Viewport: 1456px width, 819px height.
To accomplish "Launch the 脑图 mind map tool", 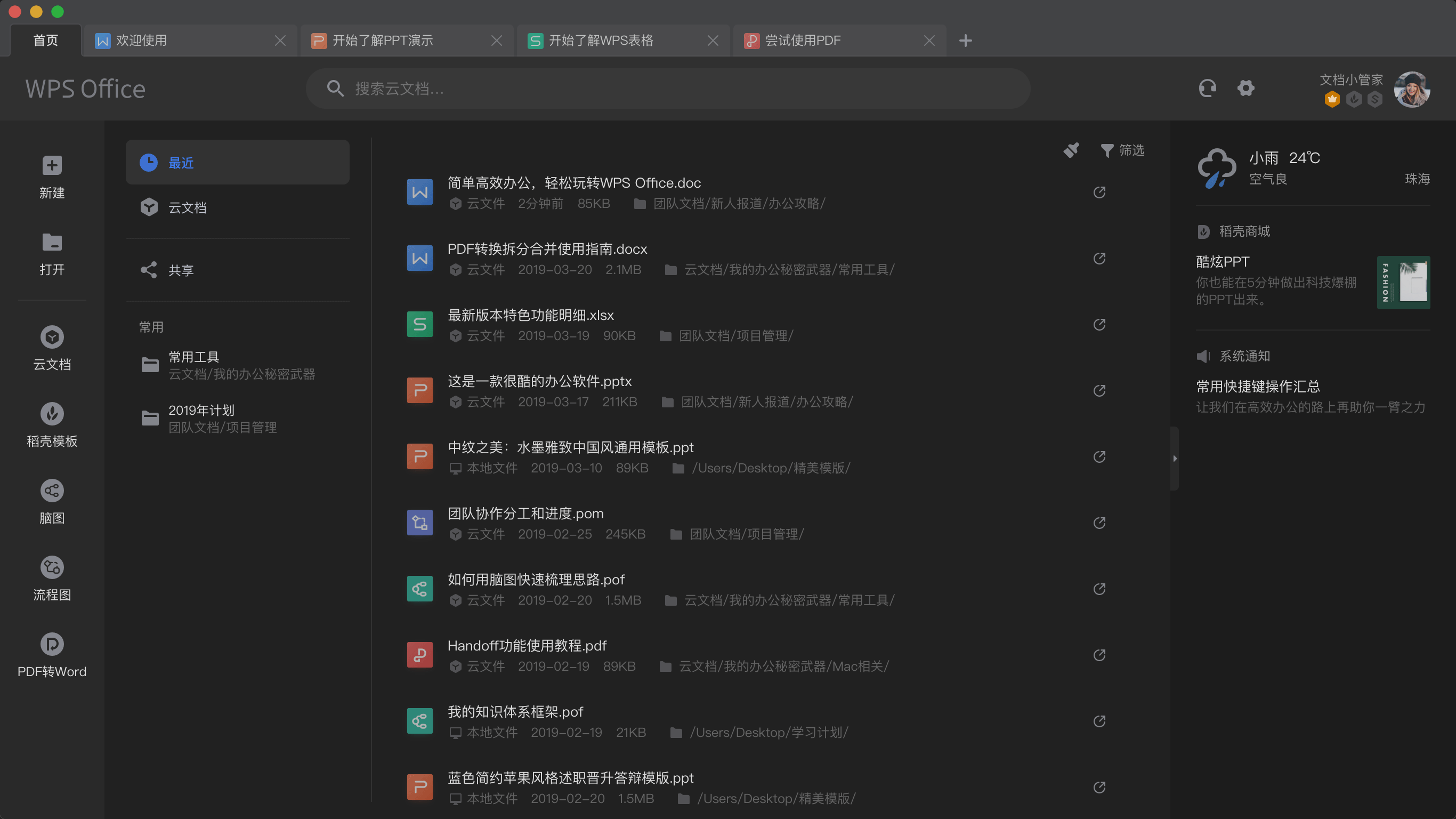I will click(x=52, y=491).
